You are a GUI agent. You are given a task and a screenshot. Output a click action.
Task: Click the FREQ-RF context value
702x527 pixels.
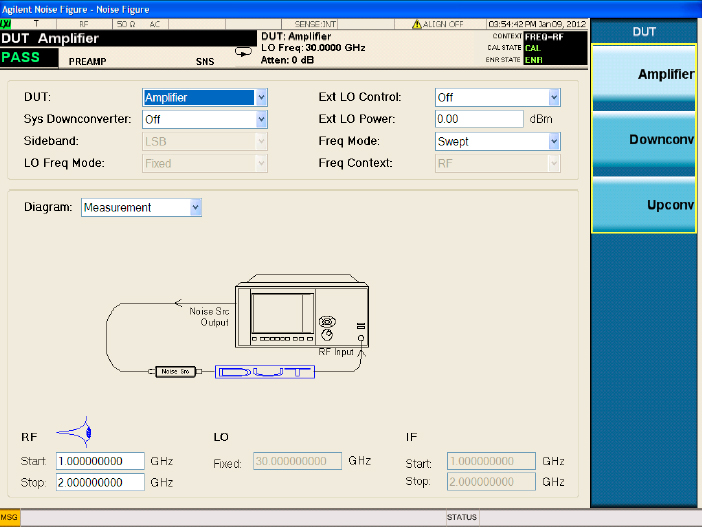click(x=544, y=37)
